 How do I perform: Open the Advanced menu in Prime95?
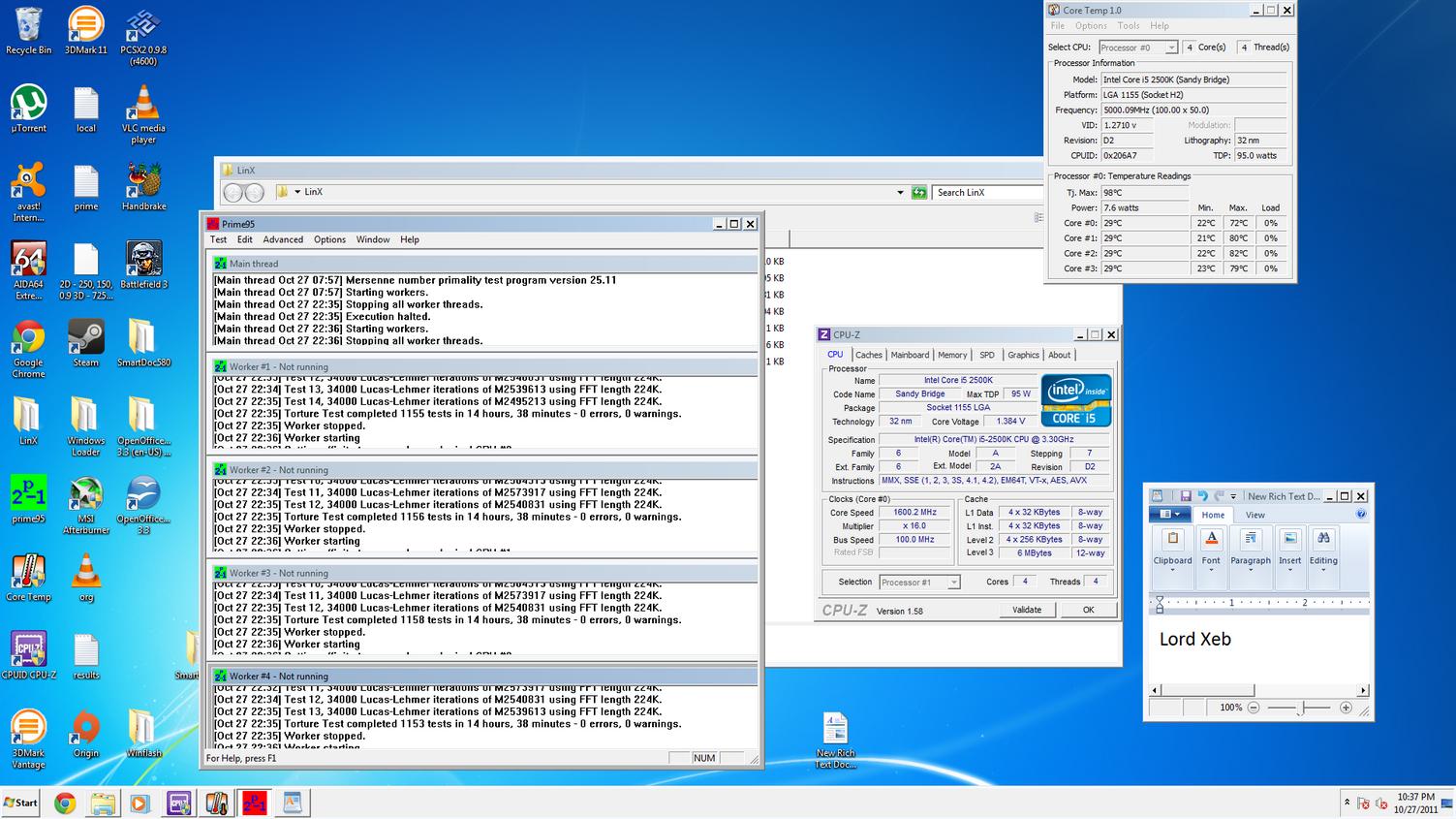(283, 239)
